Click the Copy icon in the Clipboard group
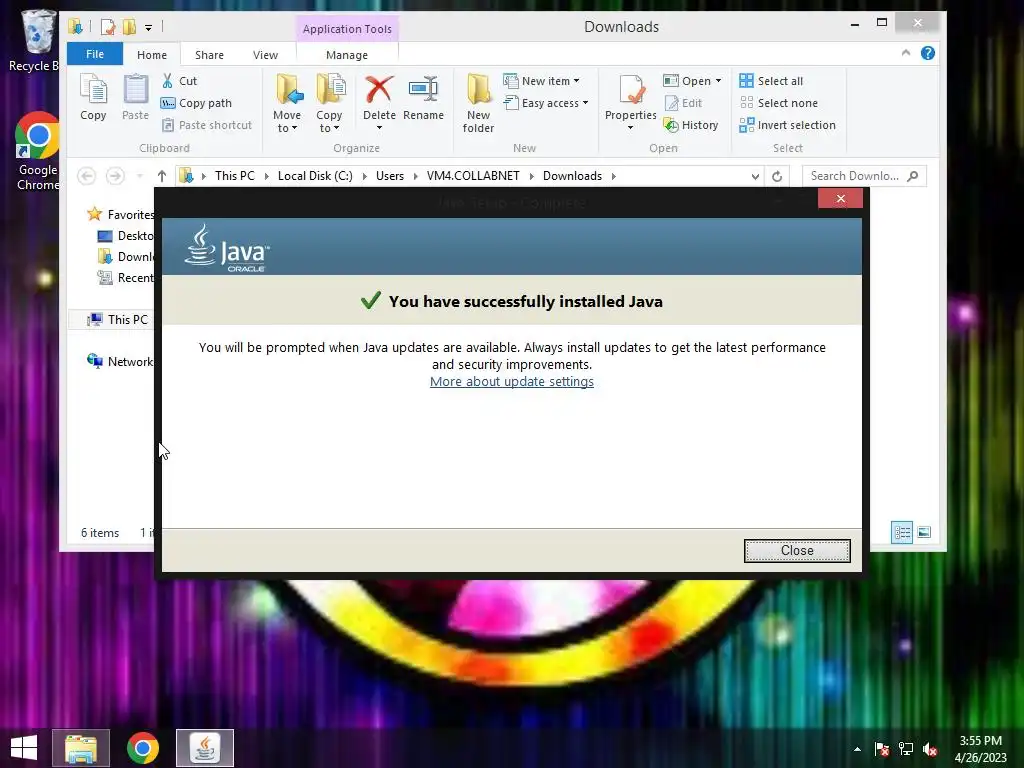Screen dimensions: 1024x768 pyautogui.click(x=93, y=97)
